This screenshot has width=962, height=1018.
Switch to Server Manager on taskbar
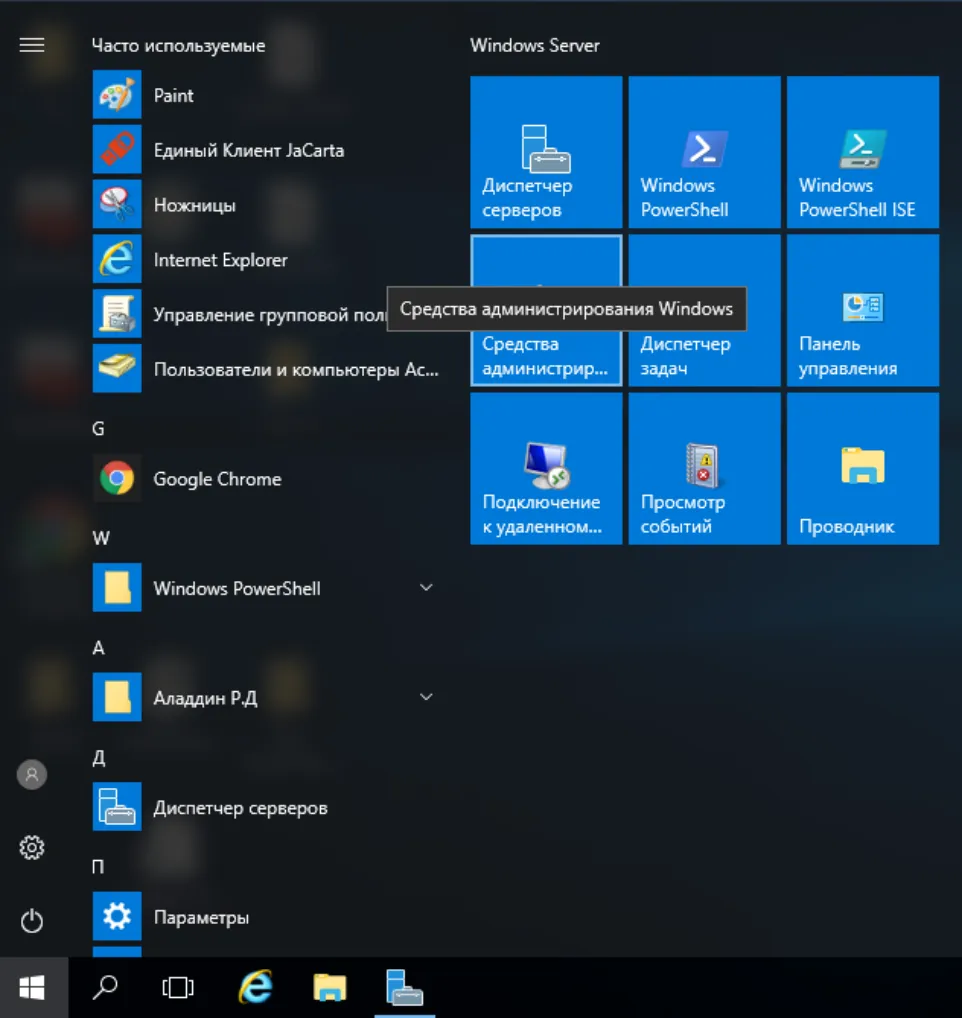tap(404, 987)
